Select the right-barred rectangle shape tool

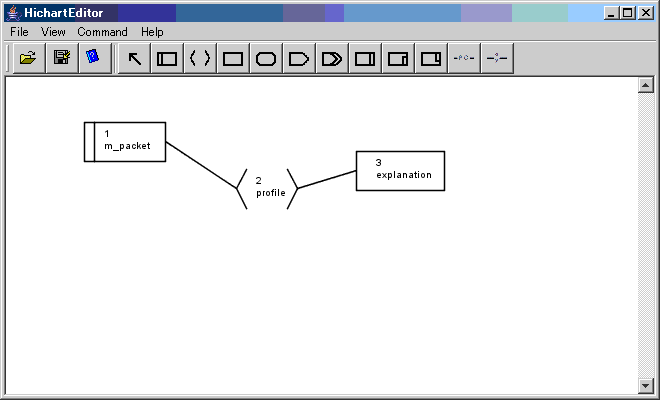tap(365, 59)
